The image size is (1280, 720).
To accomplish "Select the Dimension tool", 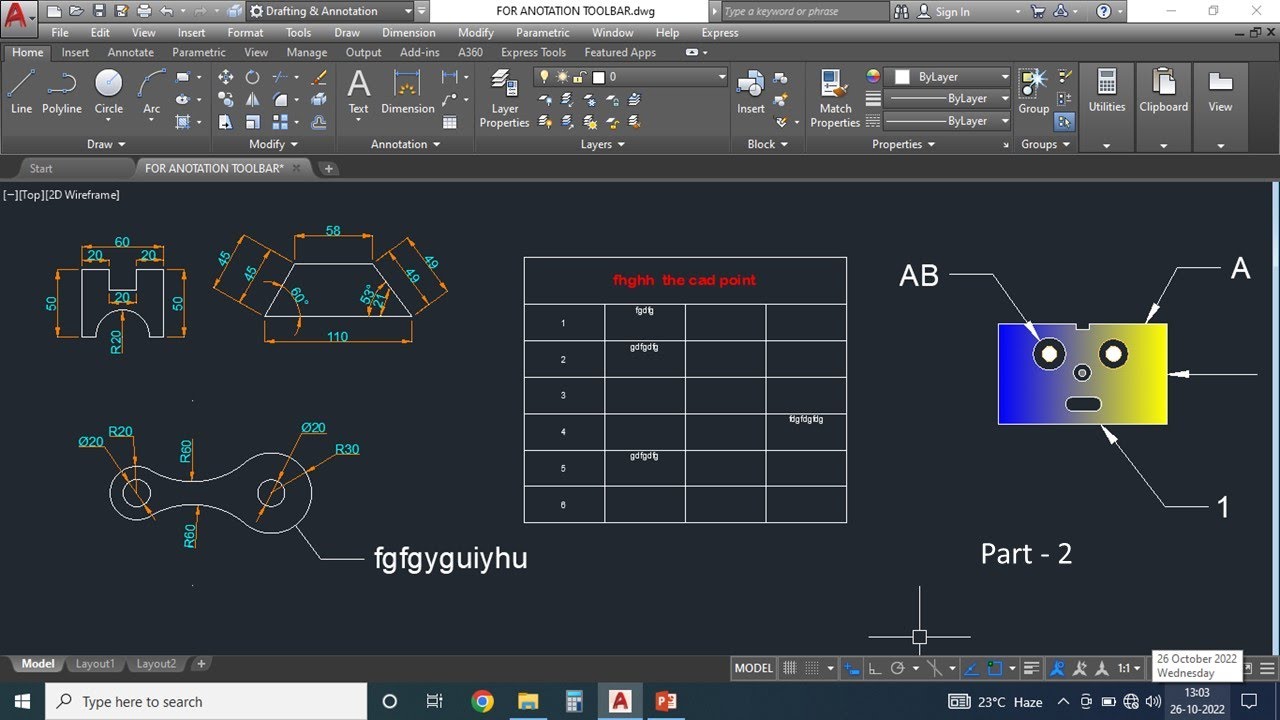I will click(x=407, y=91).
